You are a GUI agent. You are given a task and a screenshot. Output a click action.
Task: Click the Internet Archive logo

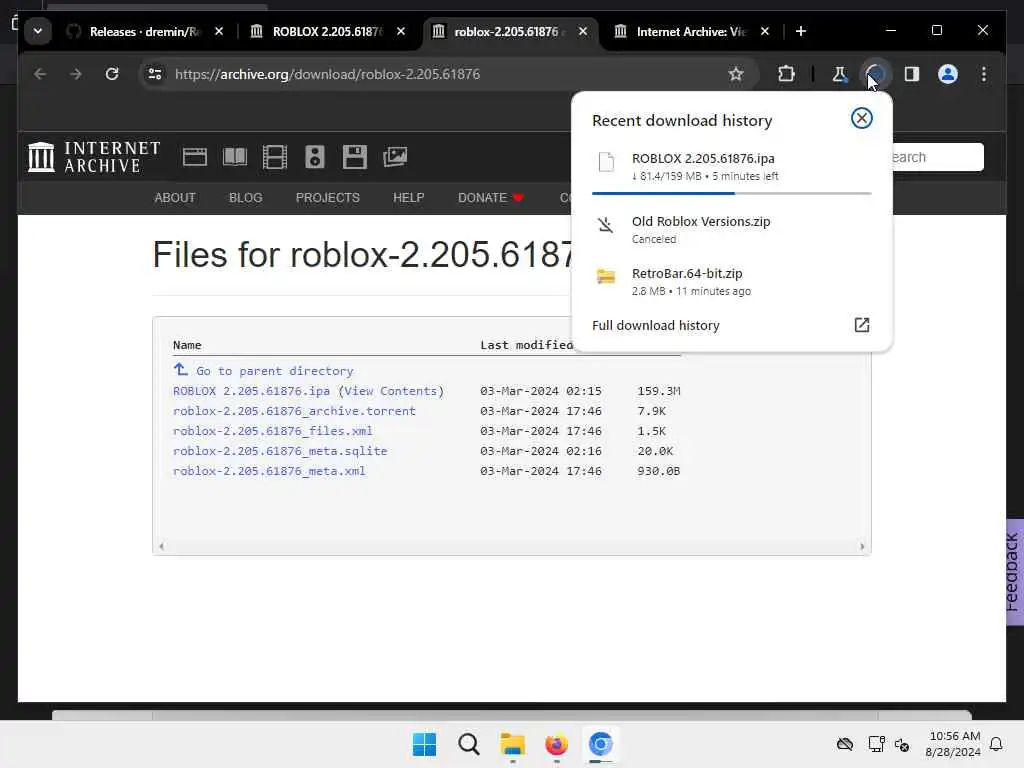[93, 157]
